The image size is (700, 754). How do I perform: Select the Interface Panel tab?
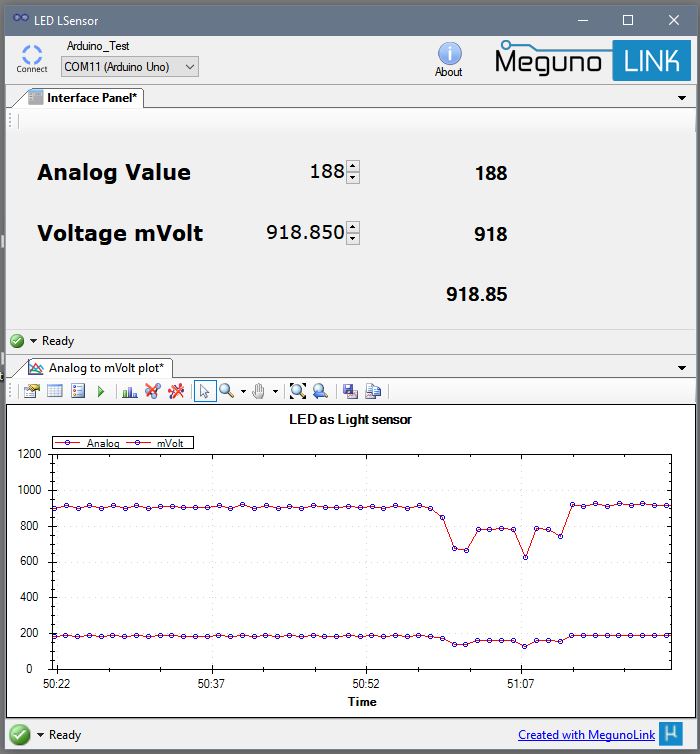click(x=85, y=98)
